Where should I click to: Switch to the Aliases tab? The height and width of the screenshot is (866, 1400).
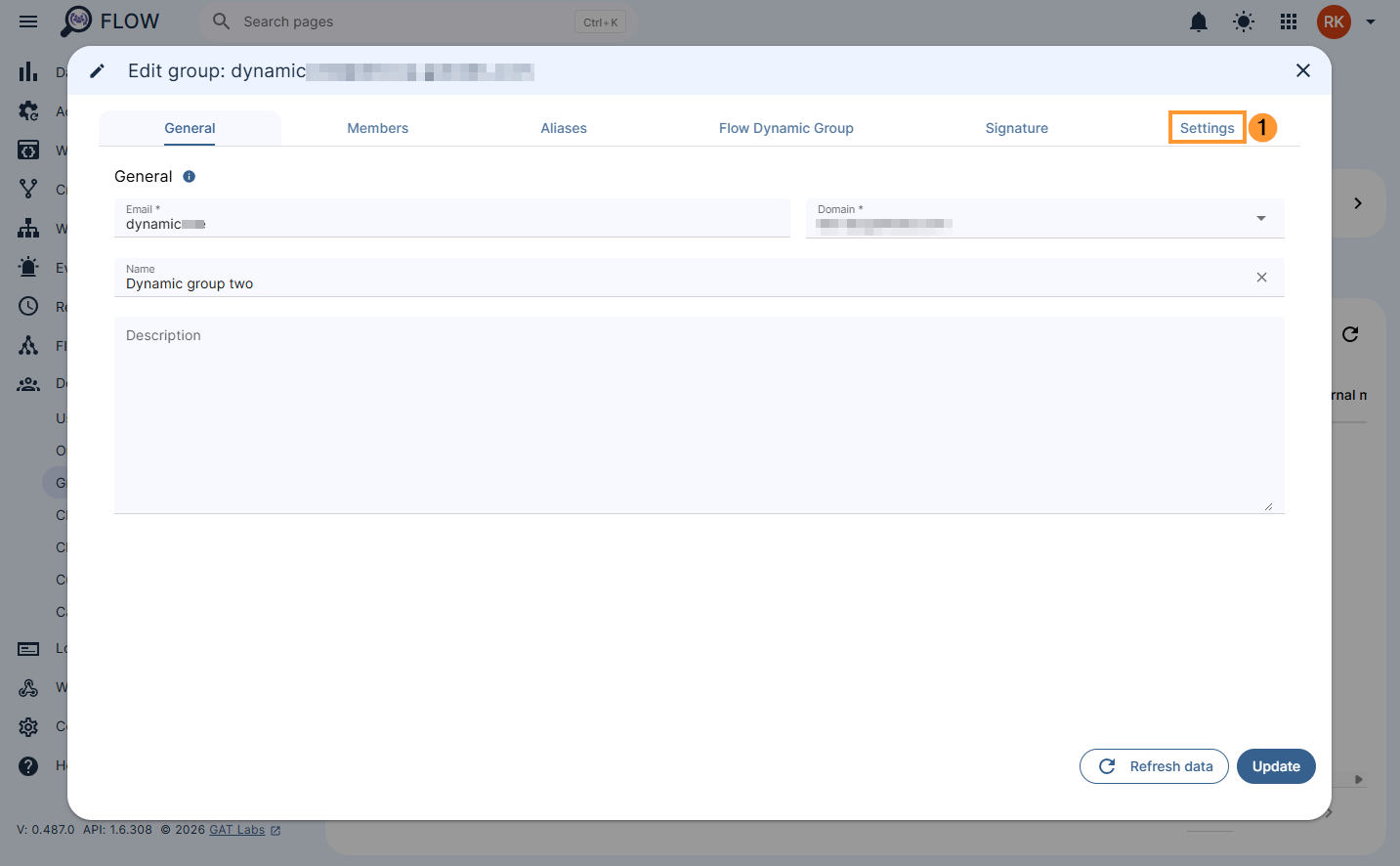click(564, 128)
